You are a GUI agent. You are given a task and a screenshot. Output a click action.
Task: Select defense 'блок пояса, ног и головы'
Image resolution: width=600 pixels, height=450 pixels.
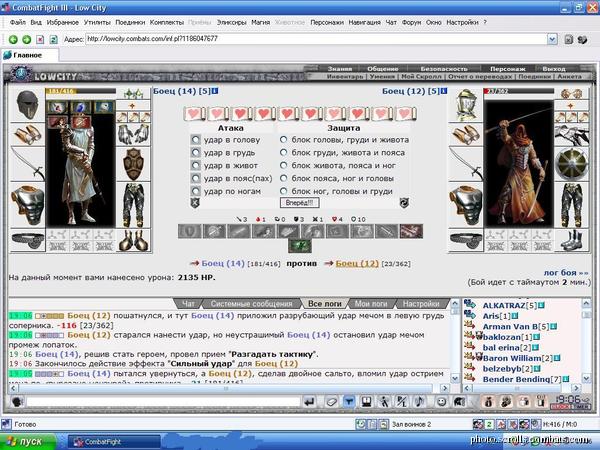284,178
